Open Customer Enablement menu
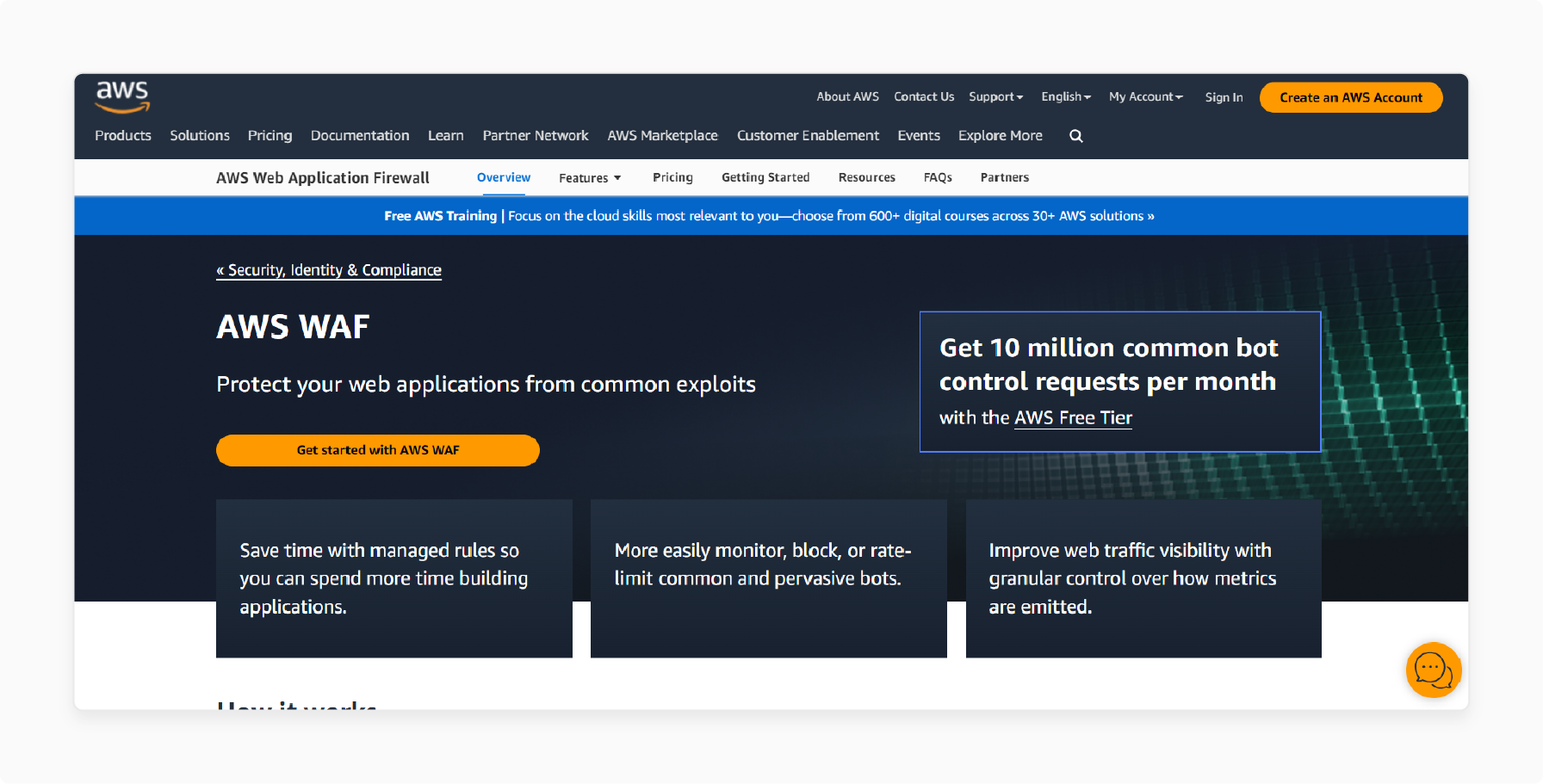 (x=808, y=136)
